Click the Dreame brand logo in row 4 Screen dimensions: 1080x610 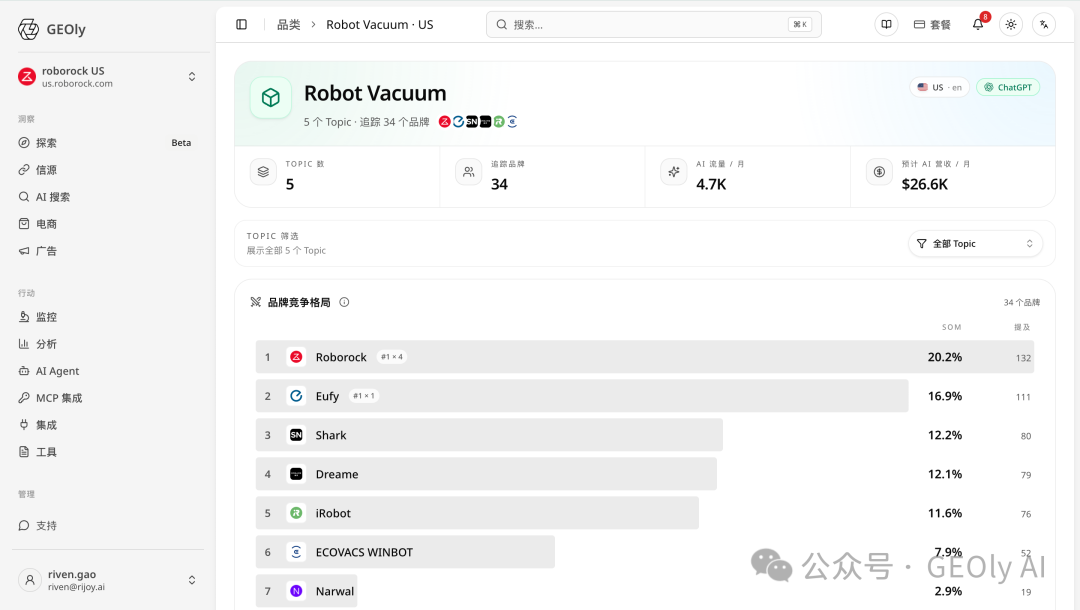tap(296, 474)
